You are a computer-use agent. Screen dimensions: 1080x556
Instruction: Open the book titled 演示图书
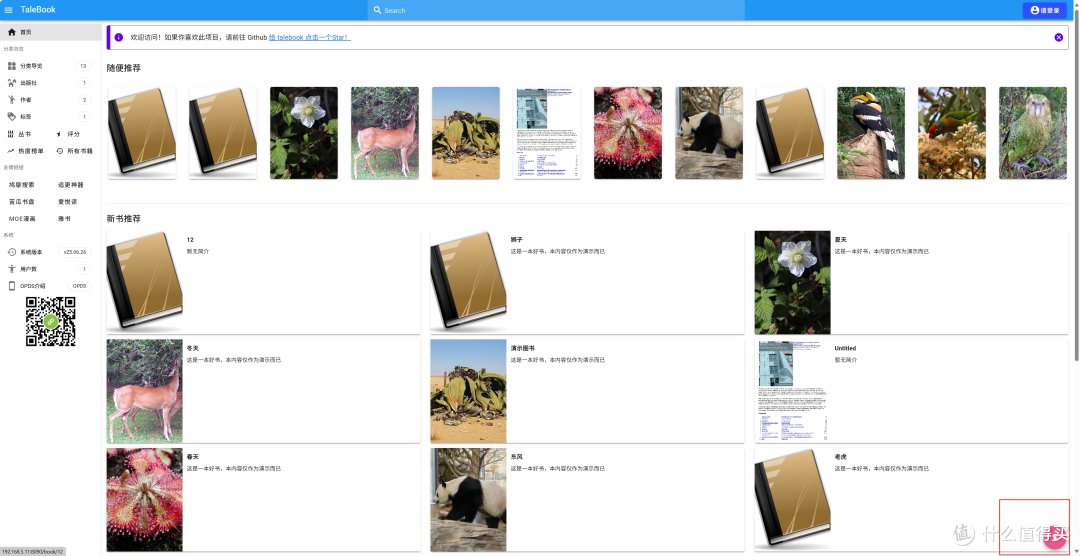pyautogui.click(x=587, y=391)
